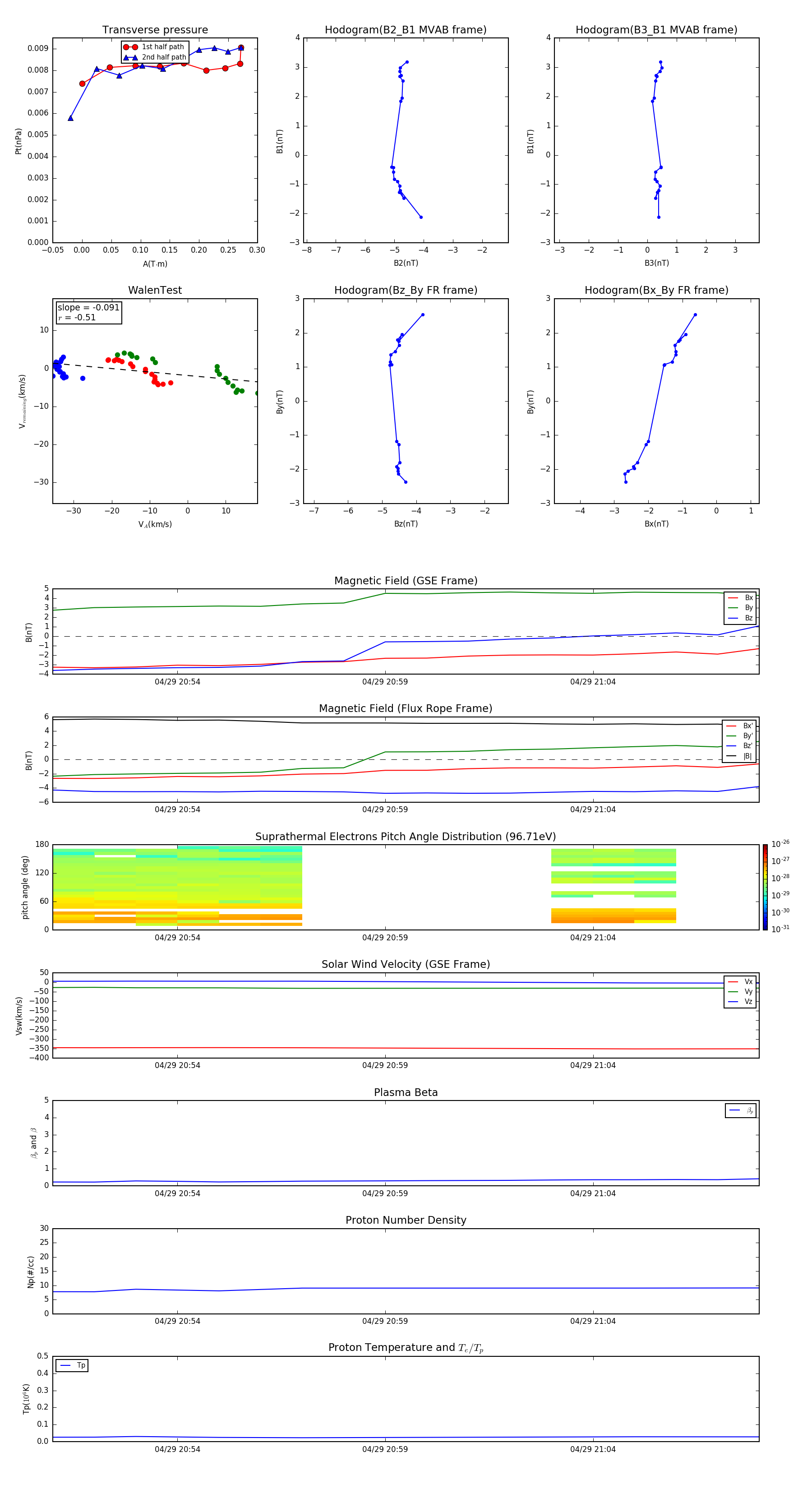Select the '|B|' flux rope legend entry
The height and width of the screenshot is (1489, 812).
point(740,756)
